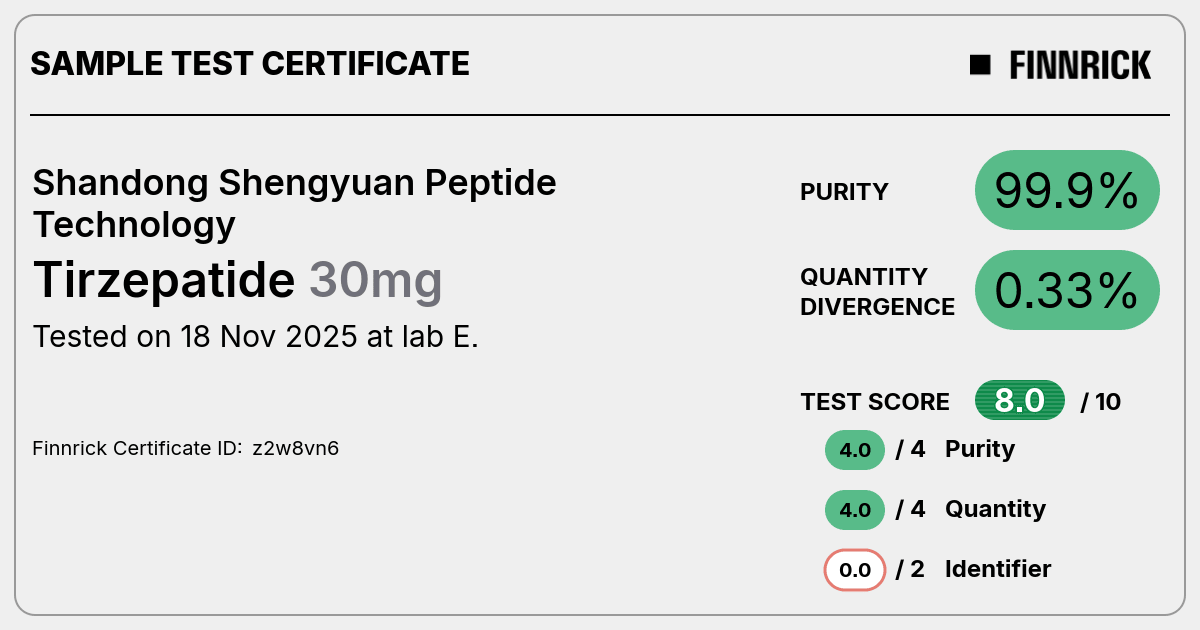Click the black square Finnrick logo icon
1200x630 pixels.
pos(980,65)
